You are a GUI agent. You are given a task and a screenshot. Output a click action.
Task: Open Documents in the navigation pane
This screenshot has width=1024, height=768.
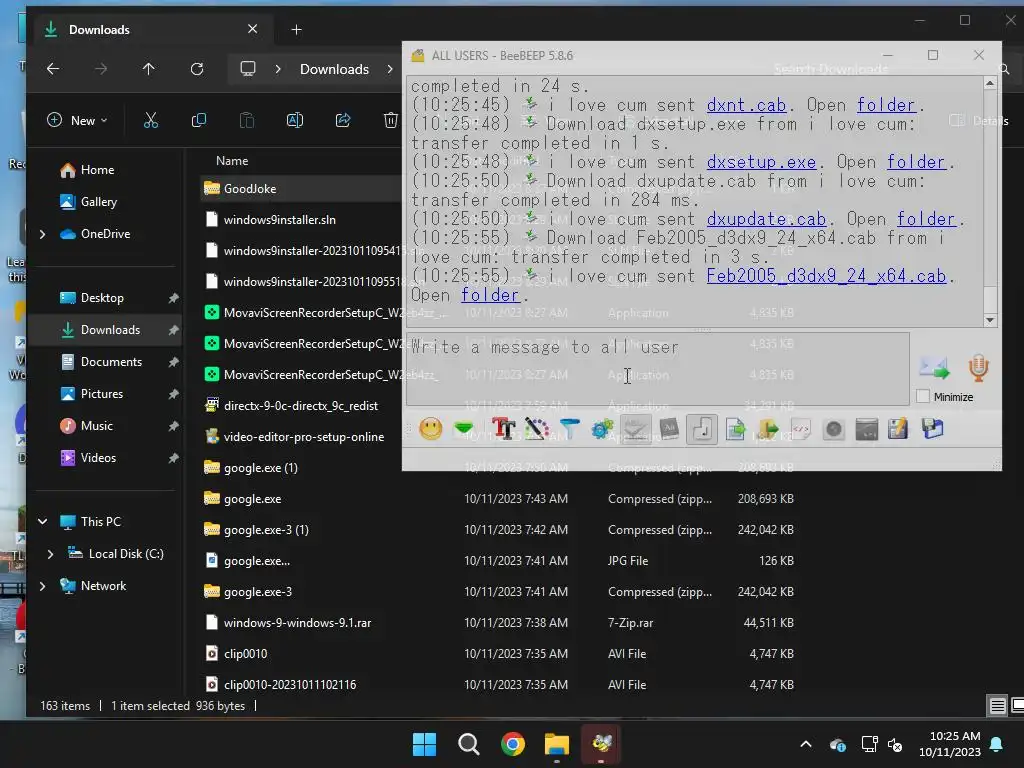(x=111, y=362)
